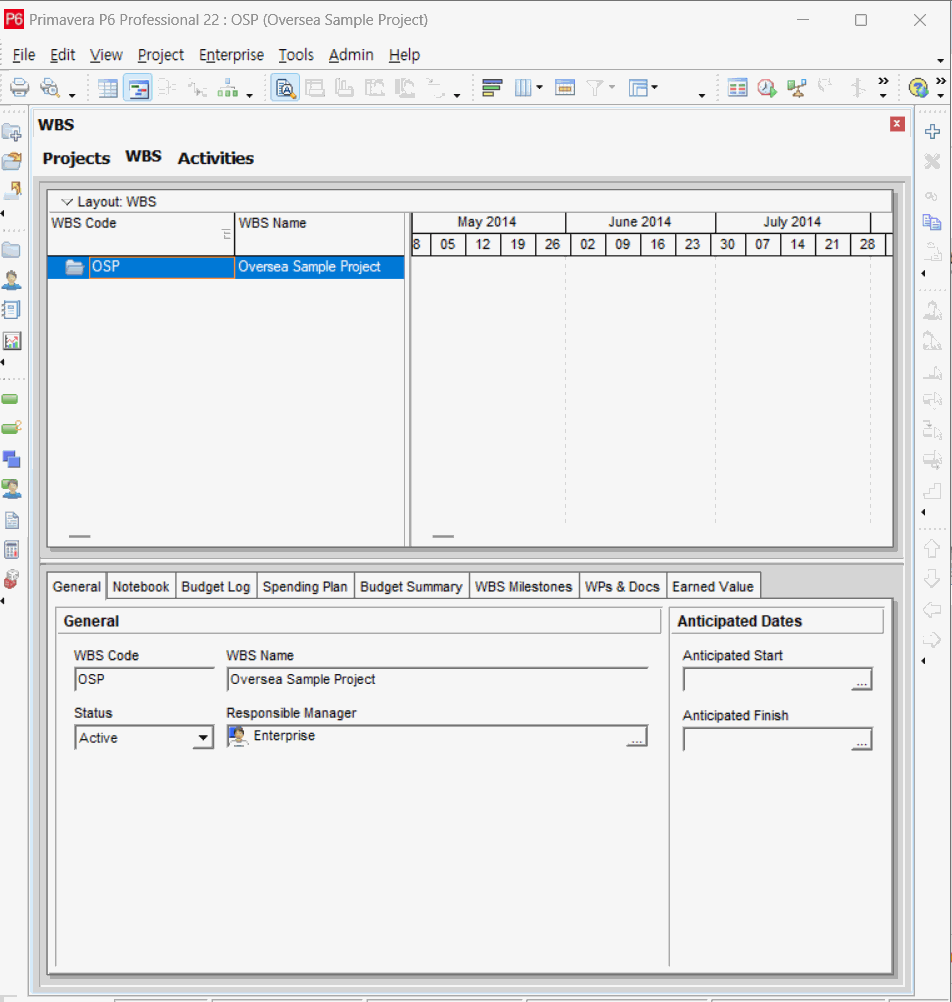Open the Progress Spotlight grid icon

point(737,88)
